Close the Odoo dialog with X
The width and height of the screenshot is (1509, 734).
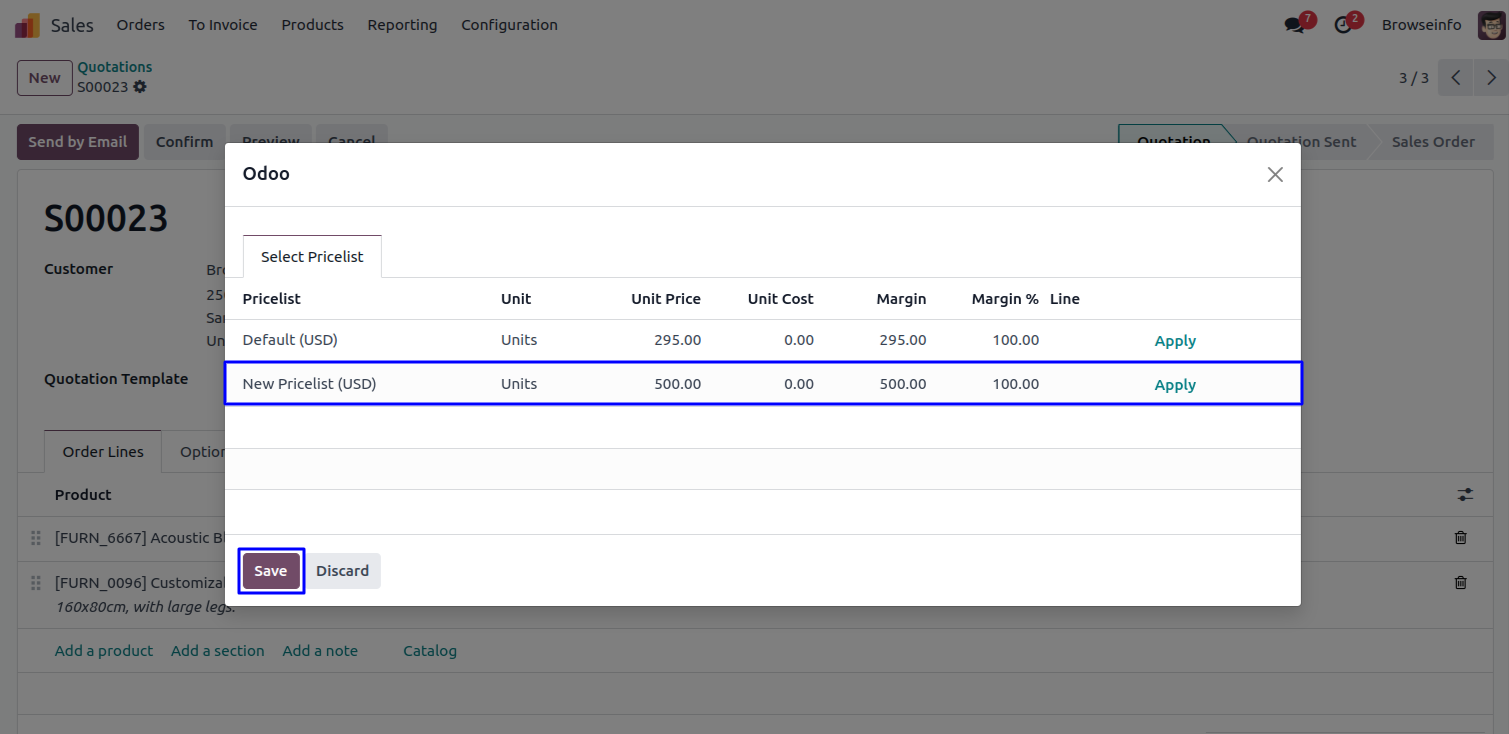[x=1275, y=175]
